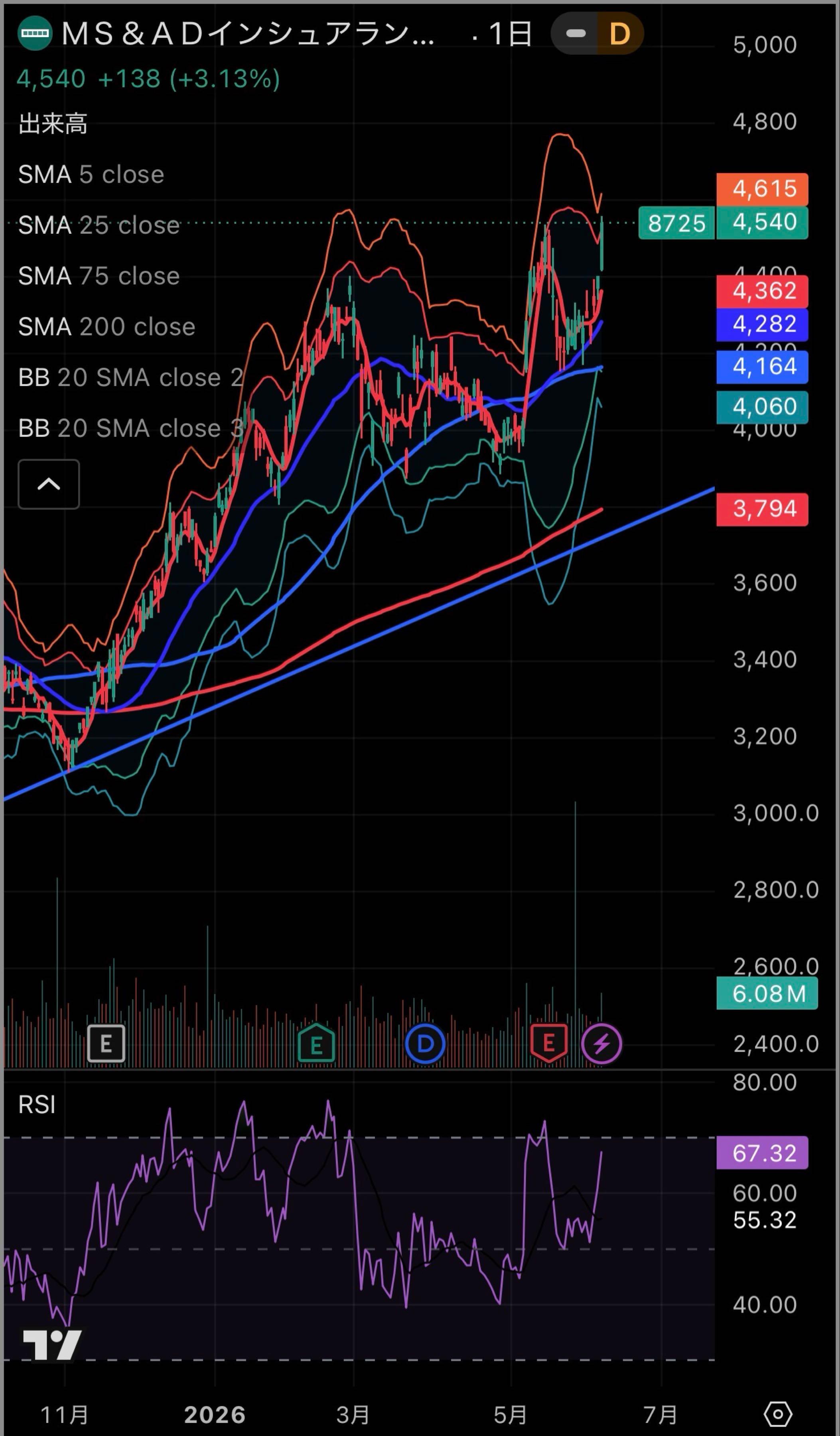Tap the 3月 time axis label
The image size is (840, 1436).
353,1415
